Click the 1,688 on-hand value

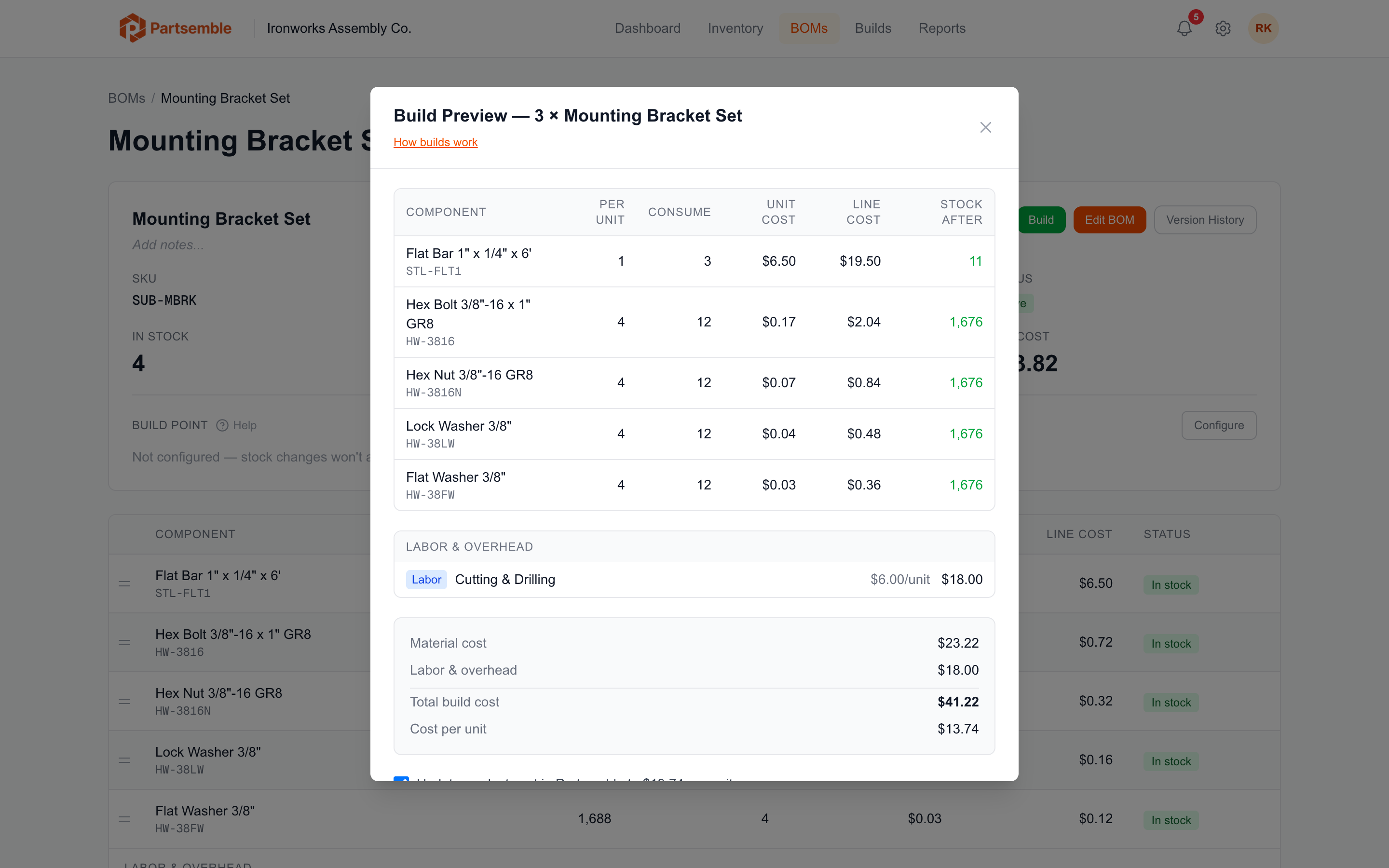coord(594,819)
